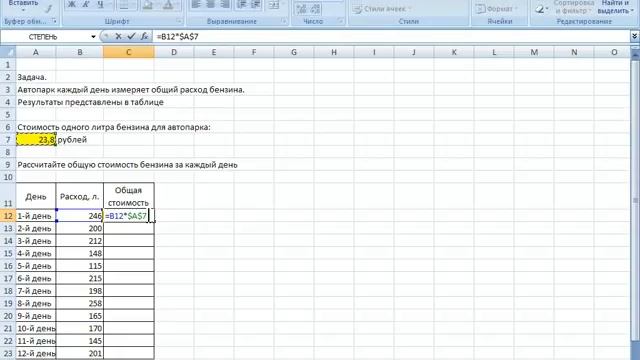Select column B header
640x360 pixels.
80,52
